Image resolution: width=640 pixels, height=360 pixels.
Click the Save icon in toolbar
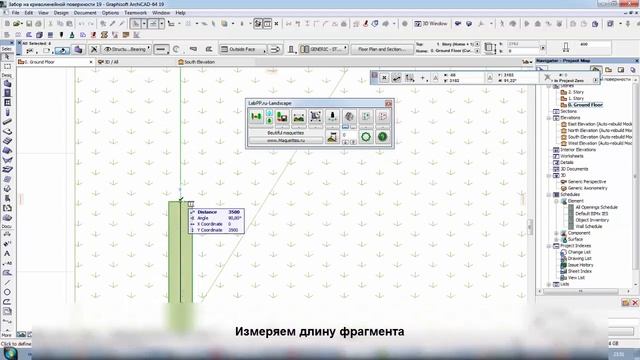click(x=29, y=24)
